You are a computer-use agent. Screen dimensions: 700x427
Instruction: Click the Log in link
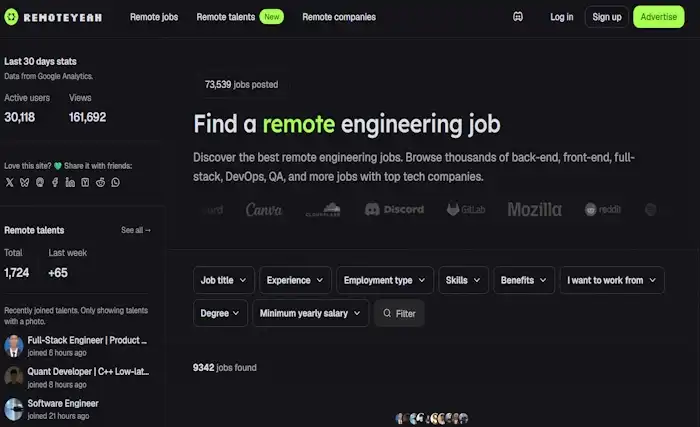coord(562,17)
